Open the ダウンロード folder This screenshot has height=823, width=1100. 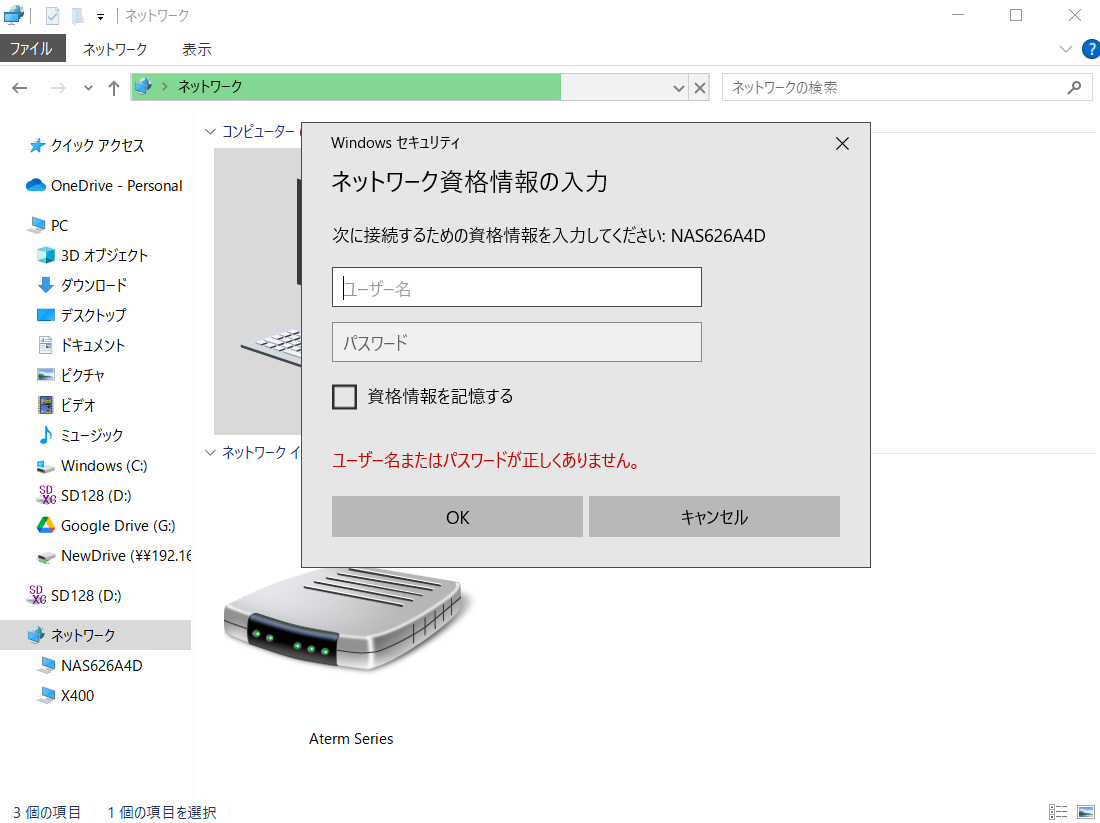coord(93,286)
